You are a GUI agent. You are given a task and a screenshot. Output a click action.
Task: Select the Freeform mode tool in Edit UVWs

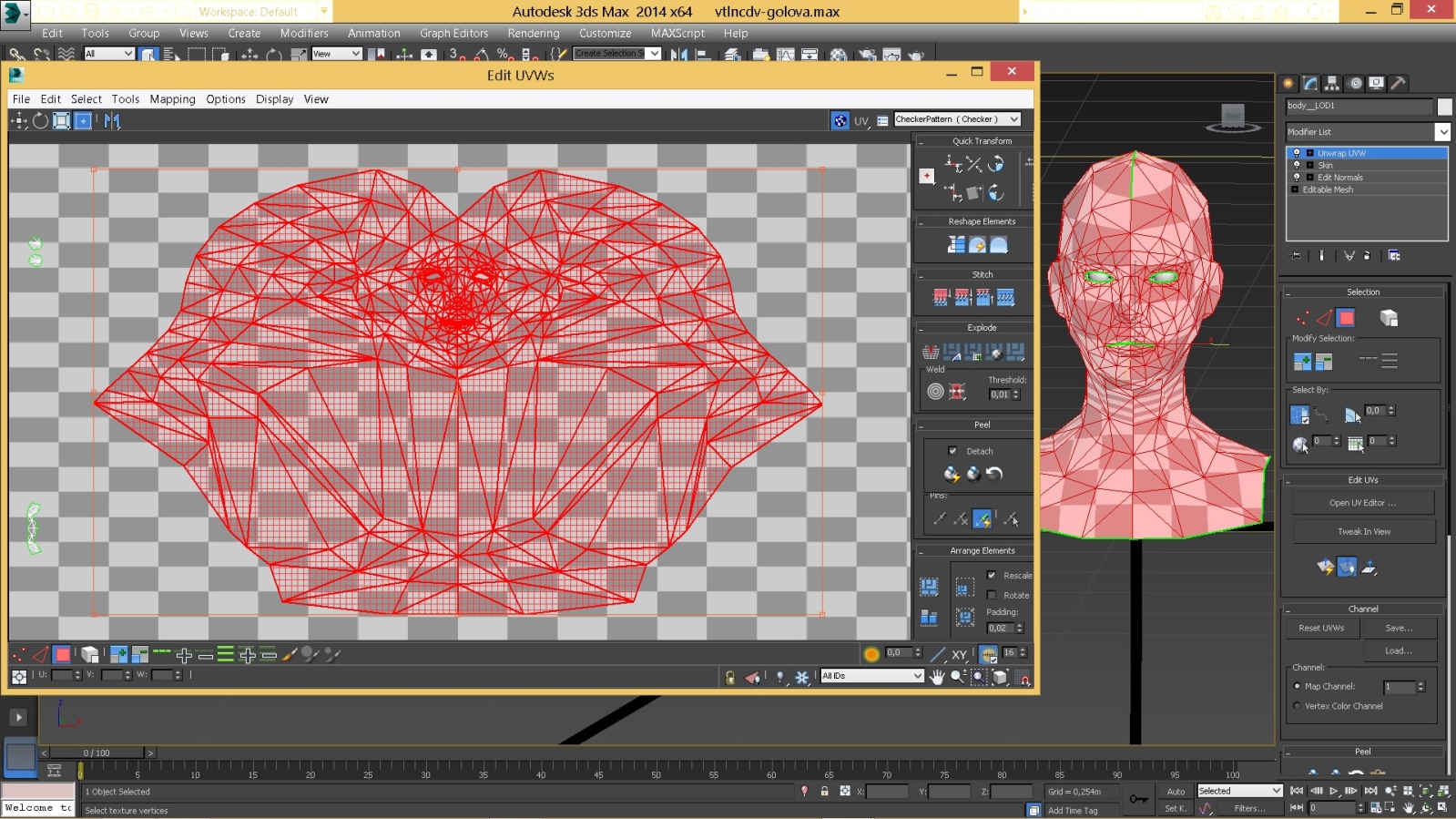click(83, 120)
